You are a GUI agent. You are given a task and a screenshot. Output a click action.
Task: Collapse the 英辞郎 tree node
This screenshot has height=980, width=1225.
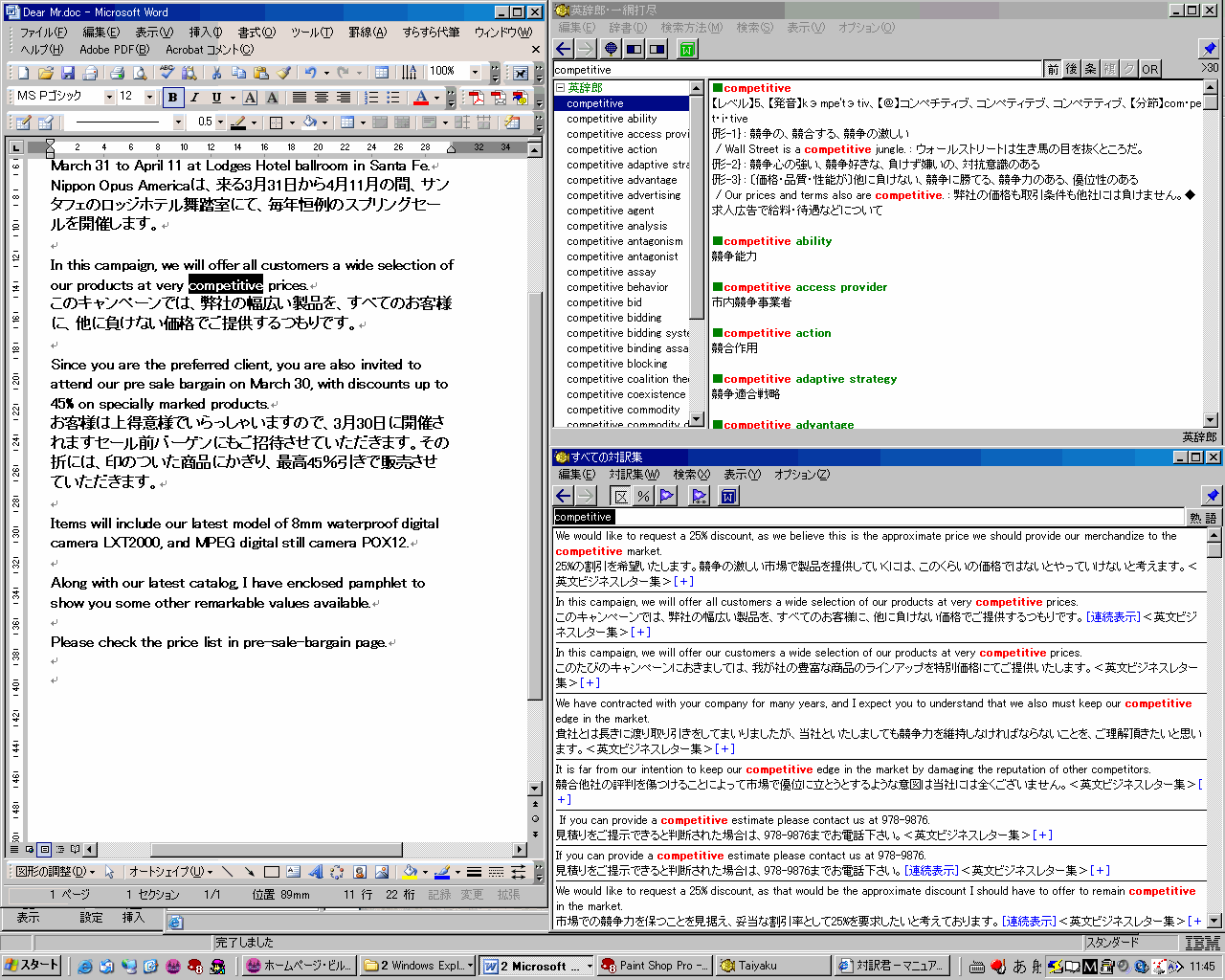561,88
